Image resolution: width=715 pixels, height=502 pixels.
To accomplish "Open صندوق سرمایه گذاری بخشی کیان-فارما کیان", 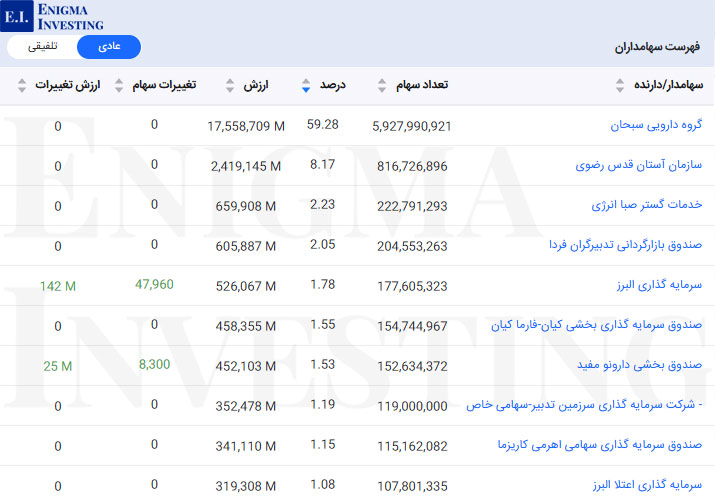I will tap(596, 325).
